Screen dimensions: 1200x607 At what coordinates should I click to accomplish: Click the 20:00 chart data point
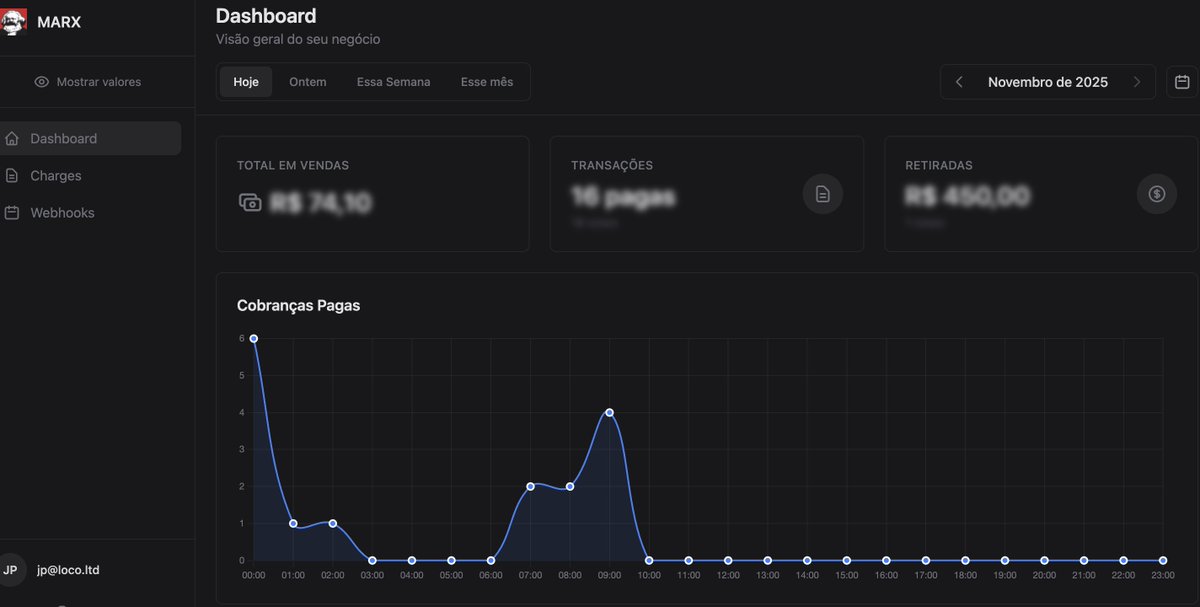pos(1044,560)
